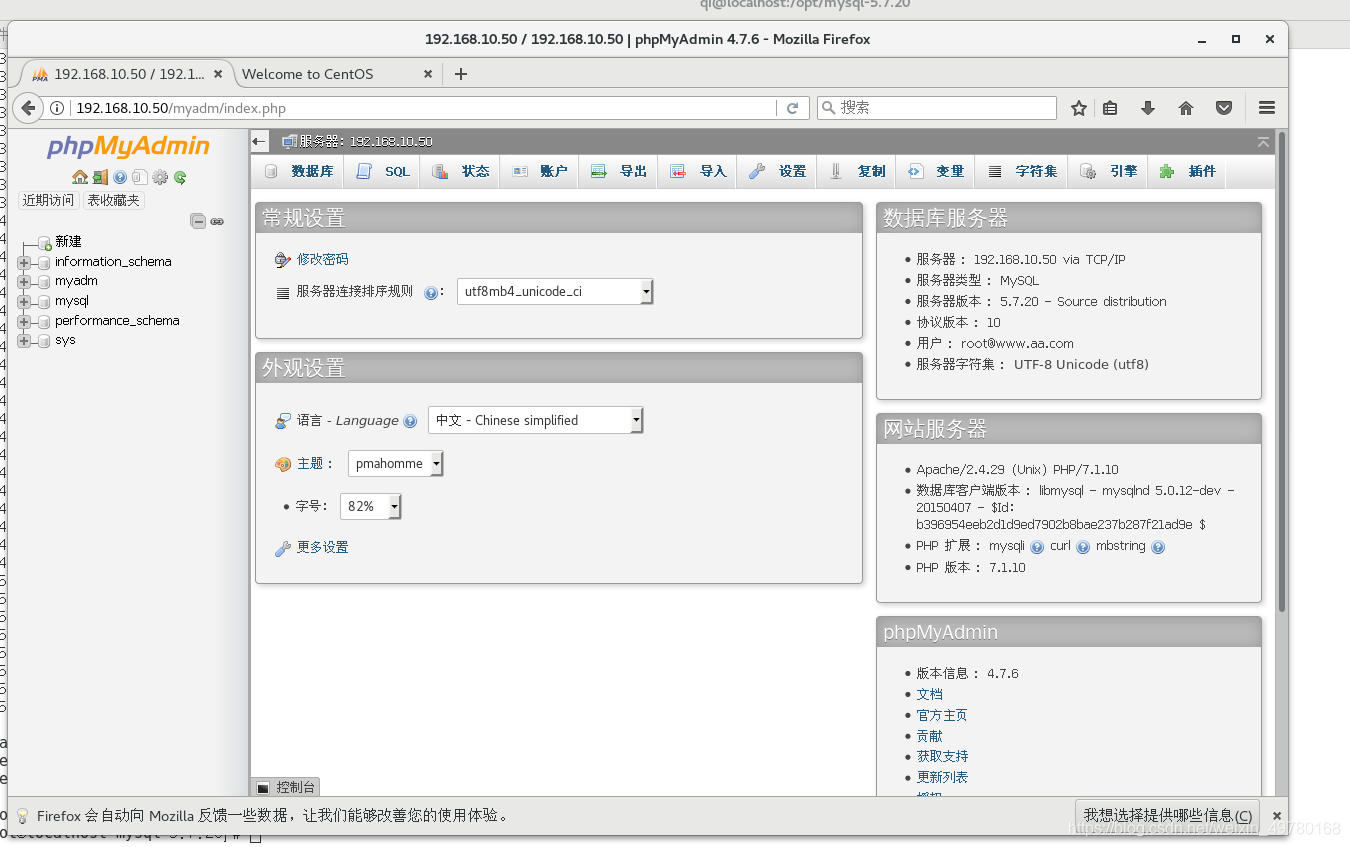Click help icon next to Language label
Image resolution: width=1350 pixels, height=847 pixels.
tap(410, 421)
